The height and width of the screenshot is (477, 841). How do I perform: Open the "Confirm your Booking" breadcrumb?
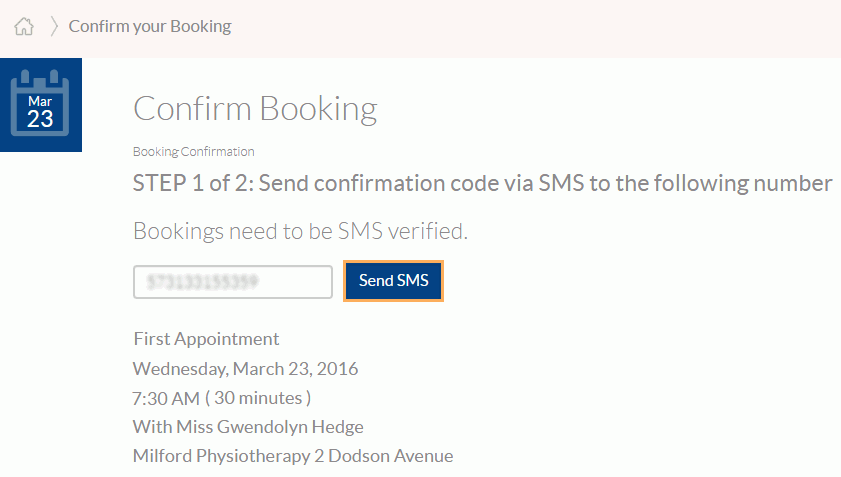click(x=150, y=26)
